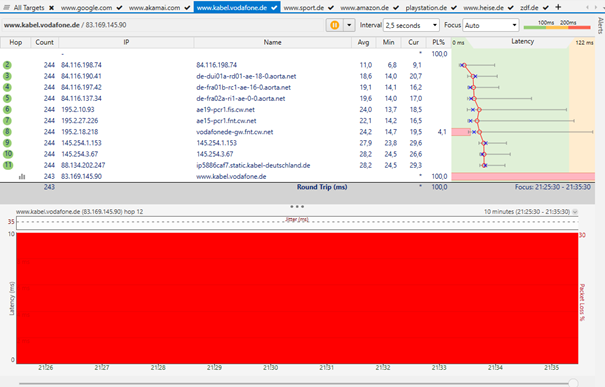Open the Alerts side panel
The image size is (605, 387).
tap(600, 25)
